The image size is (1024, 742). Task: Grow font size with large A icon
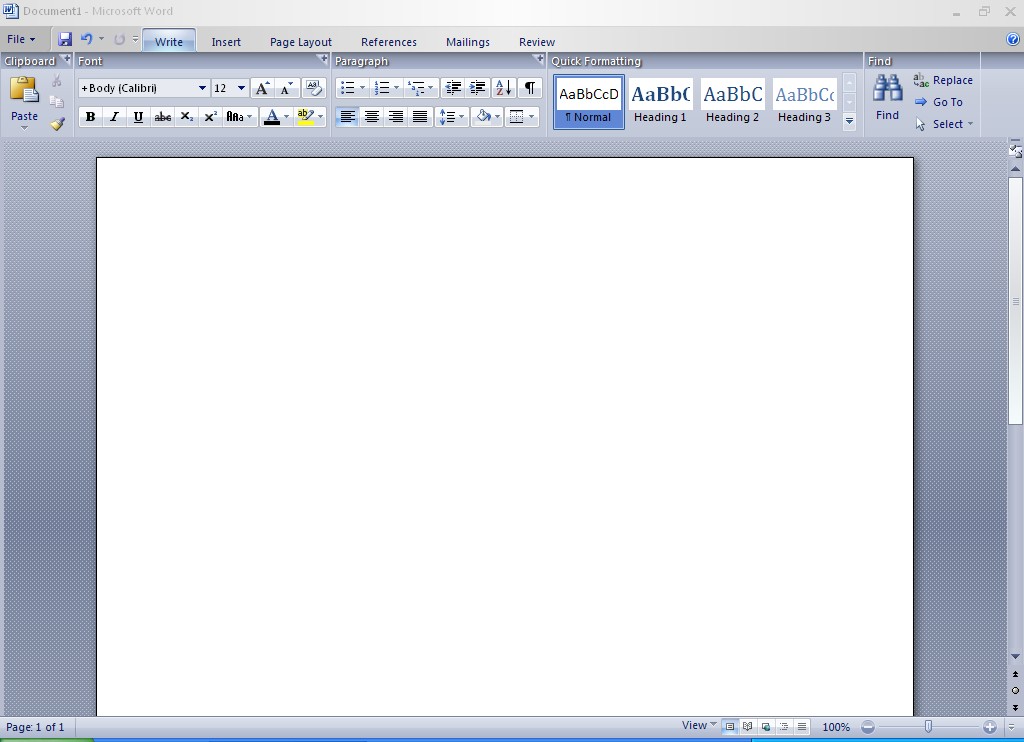pyautogui.click(x=263, y=88)
